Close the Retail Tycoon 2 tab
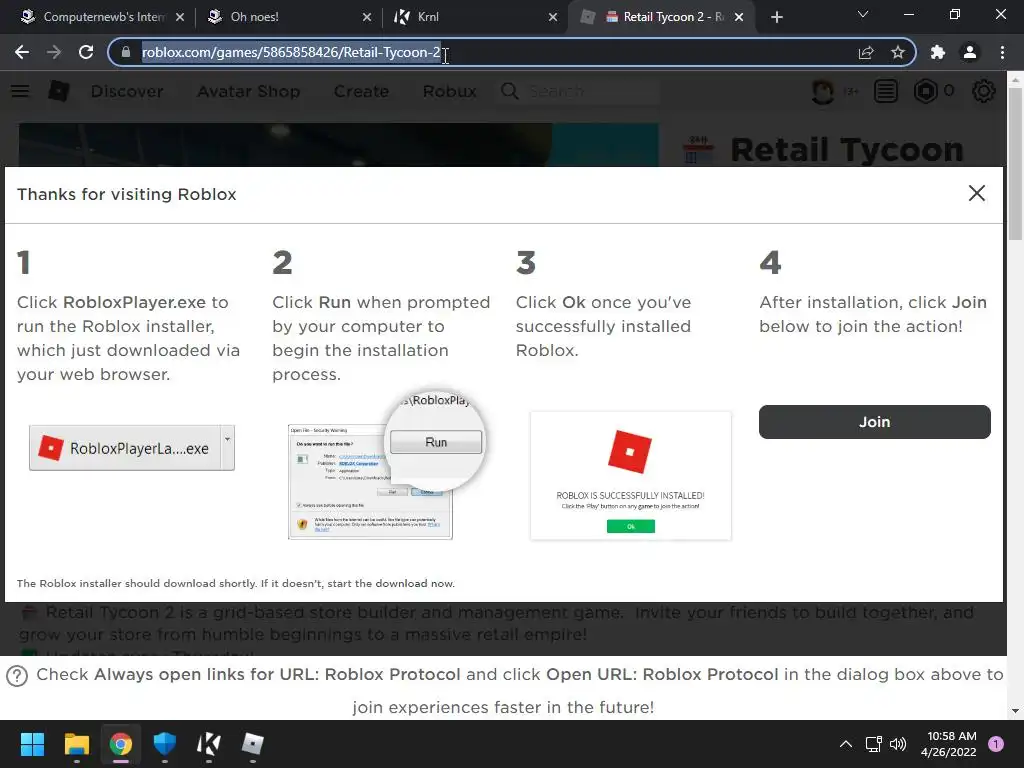 click(x=739, y=17)
